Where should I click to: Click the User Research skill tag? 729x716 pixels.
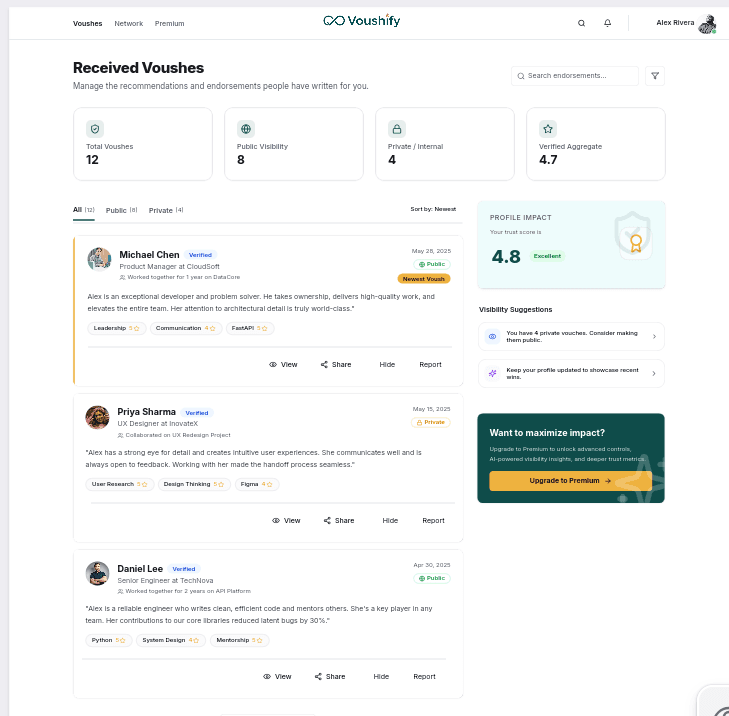[120, 484]
